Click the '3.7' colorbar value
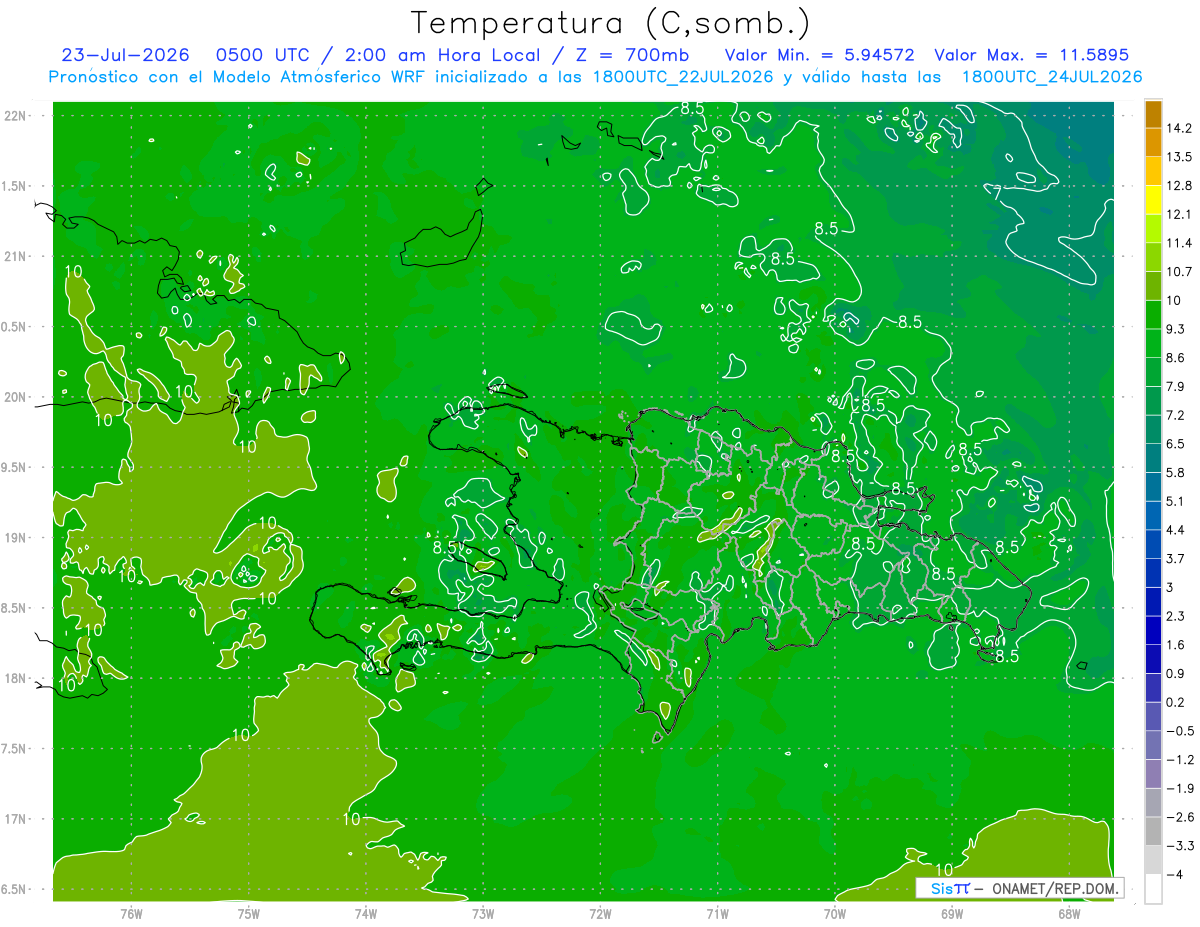Screen dimensions: 1200x927 [x=1176, y=559]
